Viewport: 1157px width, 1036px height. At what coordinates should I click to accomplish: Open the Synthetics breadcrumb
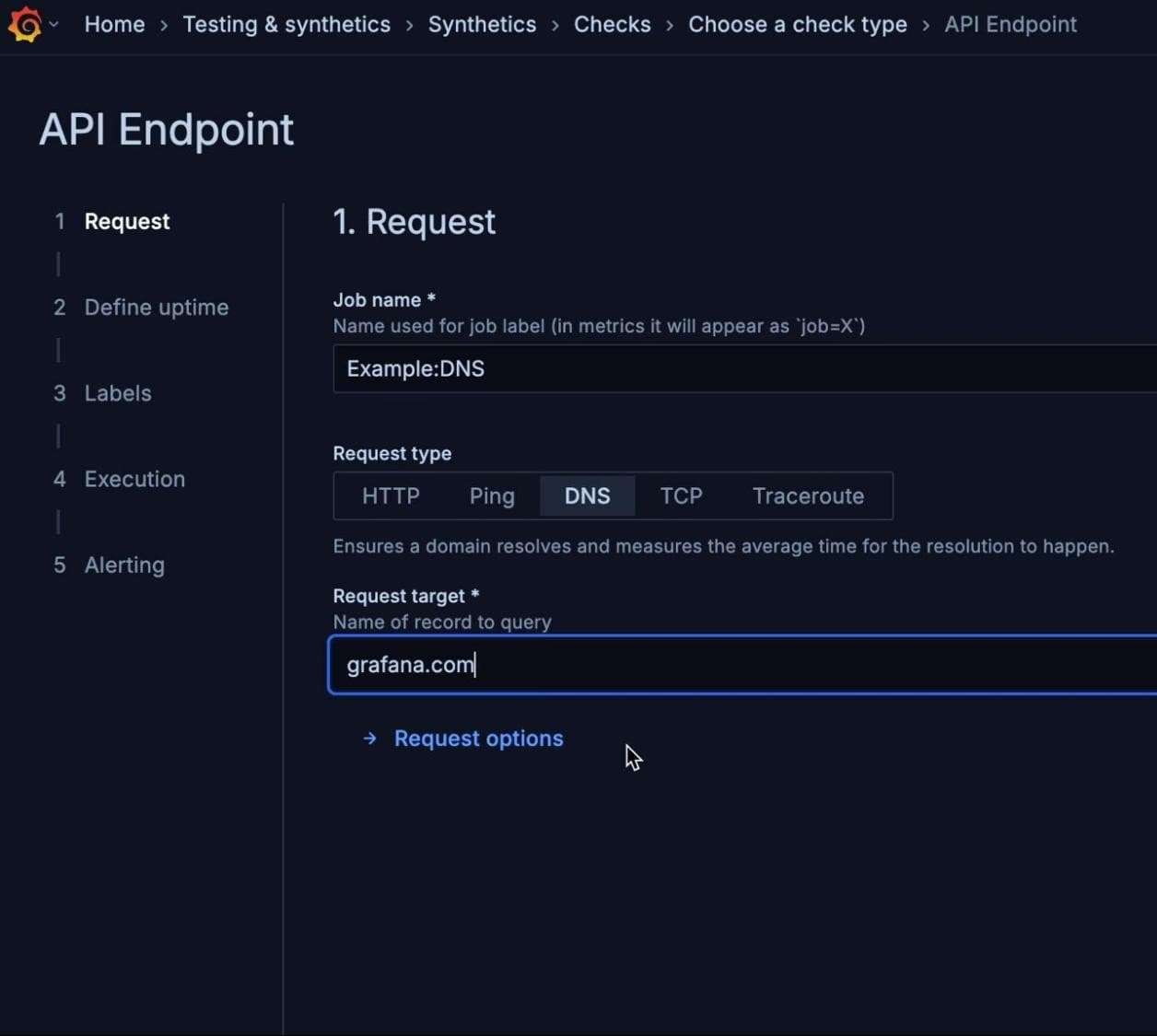pyautogui.click(x=482, y=25)
